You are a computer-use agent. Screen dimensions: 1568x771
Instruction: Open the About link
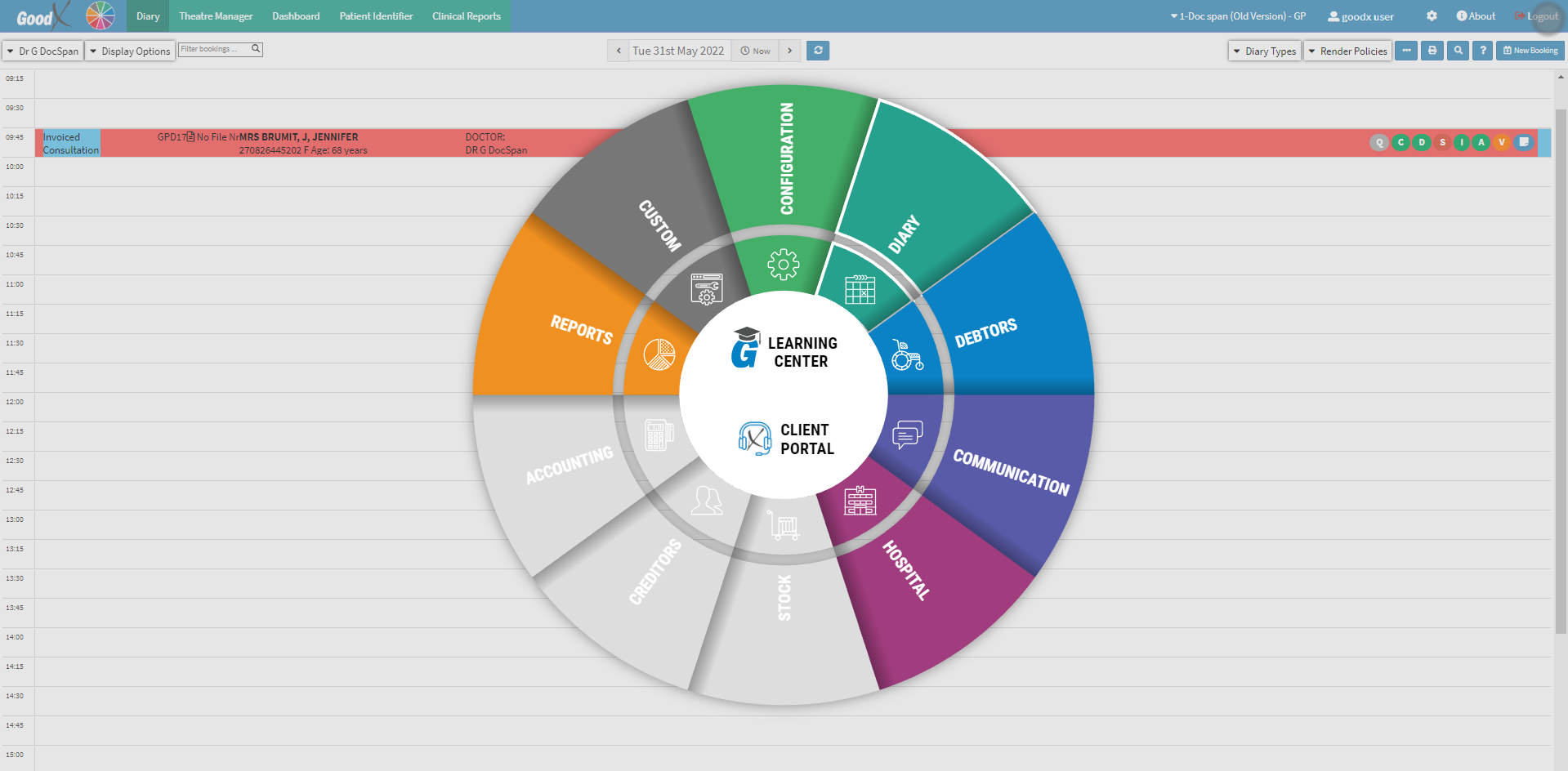pos(1476,16)
